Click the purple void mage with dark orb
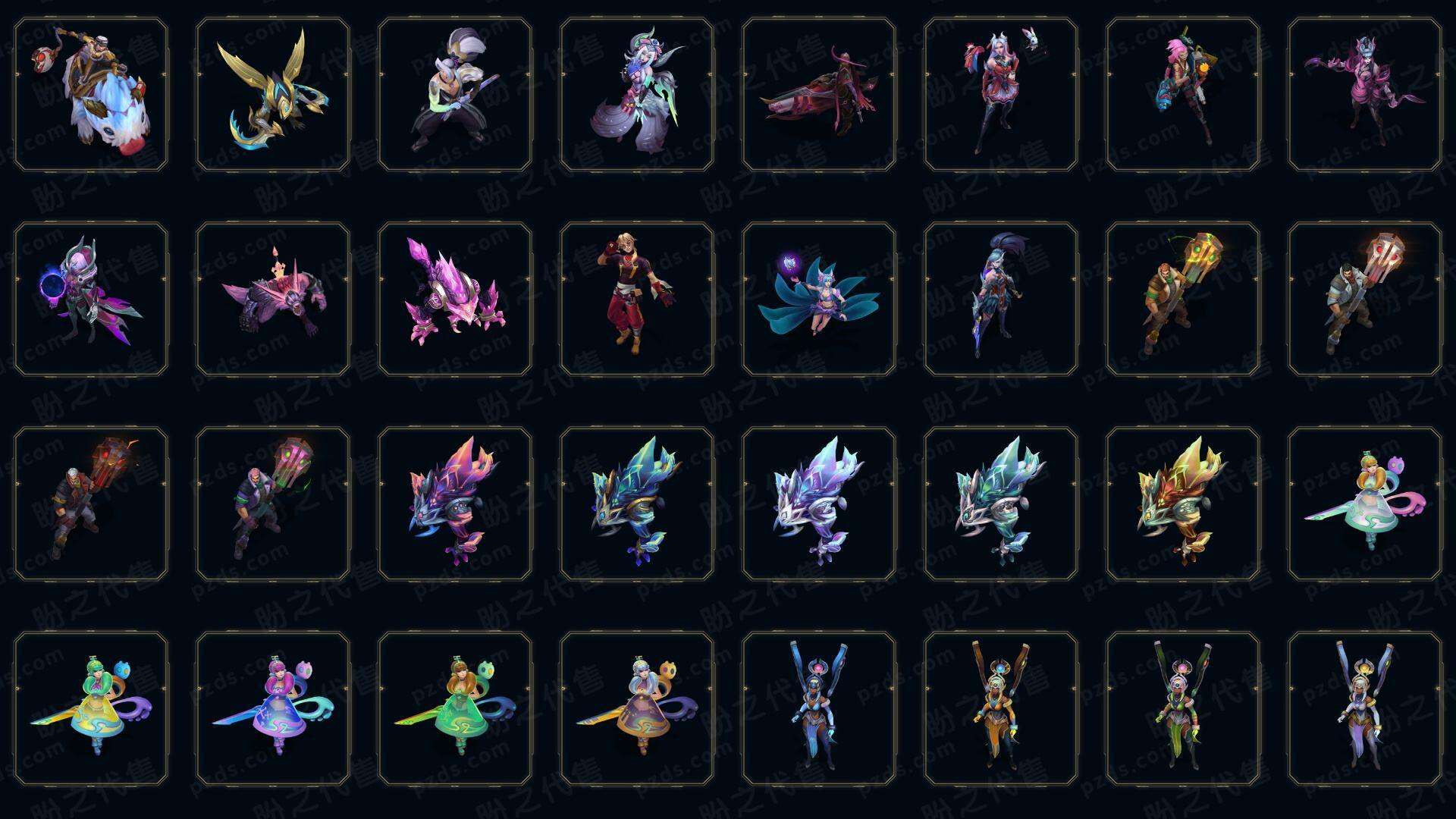Screen dimensions: 1456x819 pos(91,299)
